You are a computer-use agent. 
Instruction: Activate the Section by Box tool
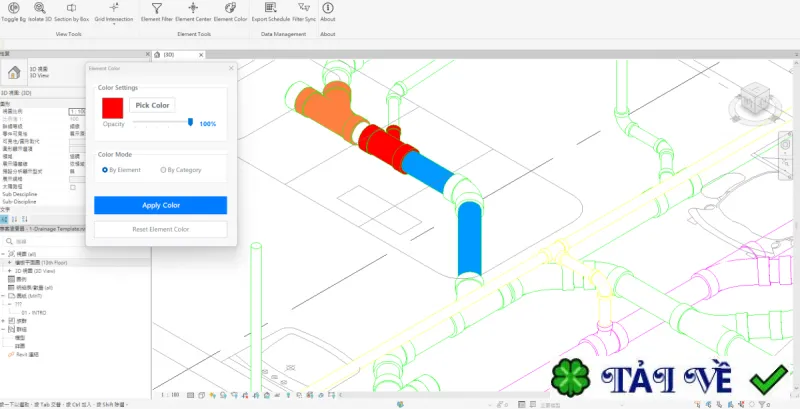click(x=71, y=12)
